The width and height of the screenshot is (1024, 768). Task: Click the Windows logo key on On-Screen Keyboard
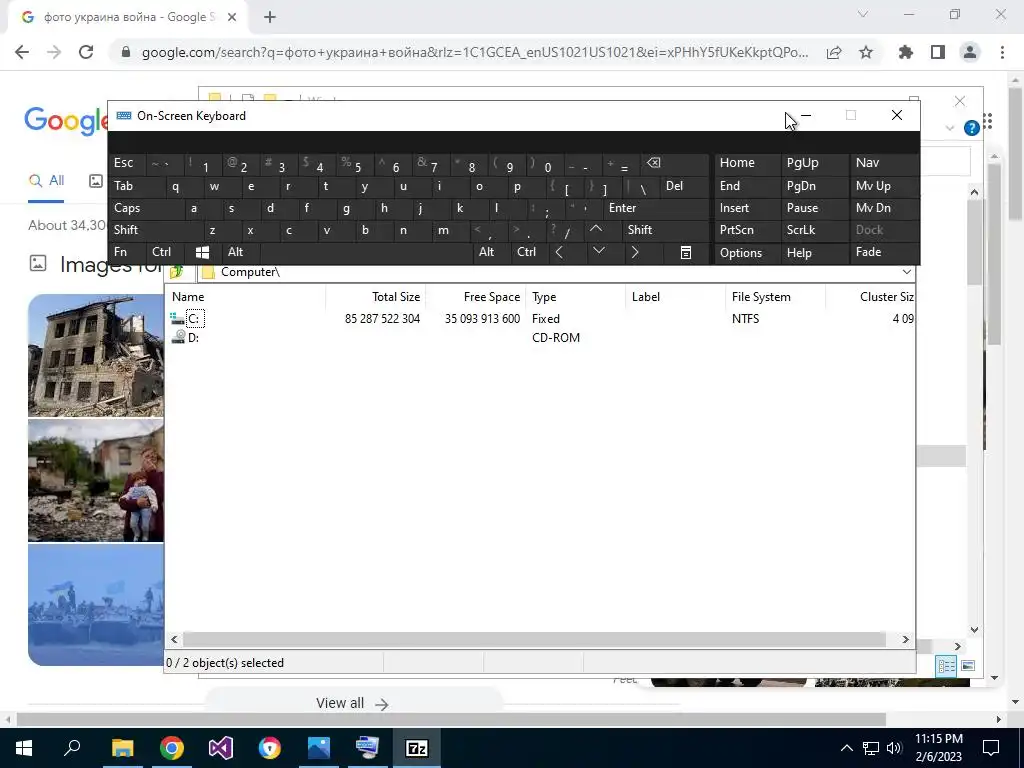coord(202,253)
